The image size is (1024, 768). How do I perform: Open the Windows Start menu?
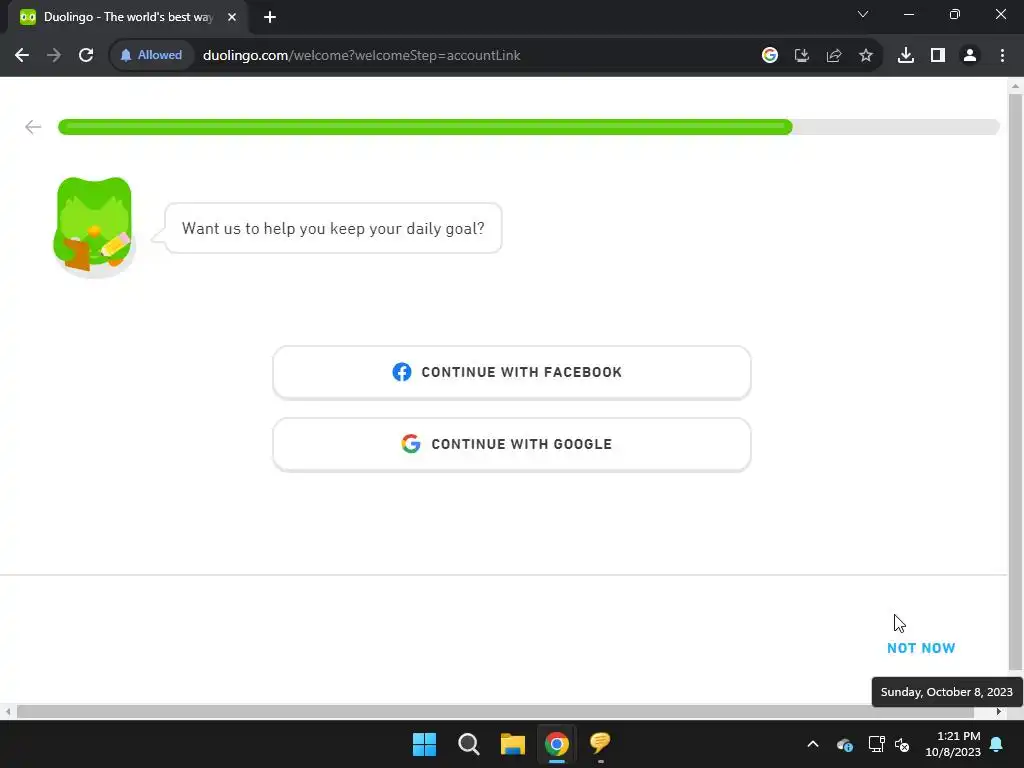(x=424, y=744)
